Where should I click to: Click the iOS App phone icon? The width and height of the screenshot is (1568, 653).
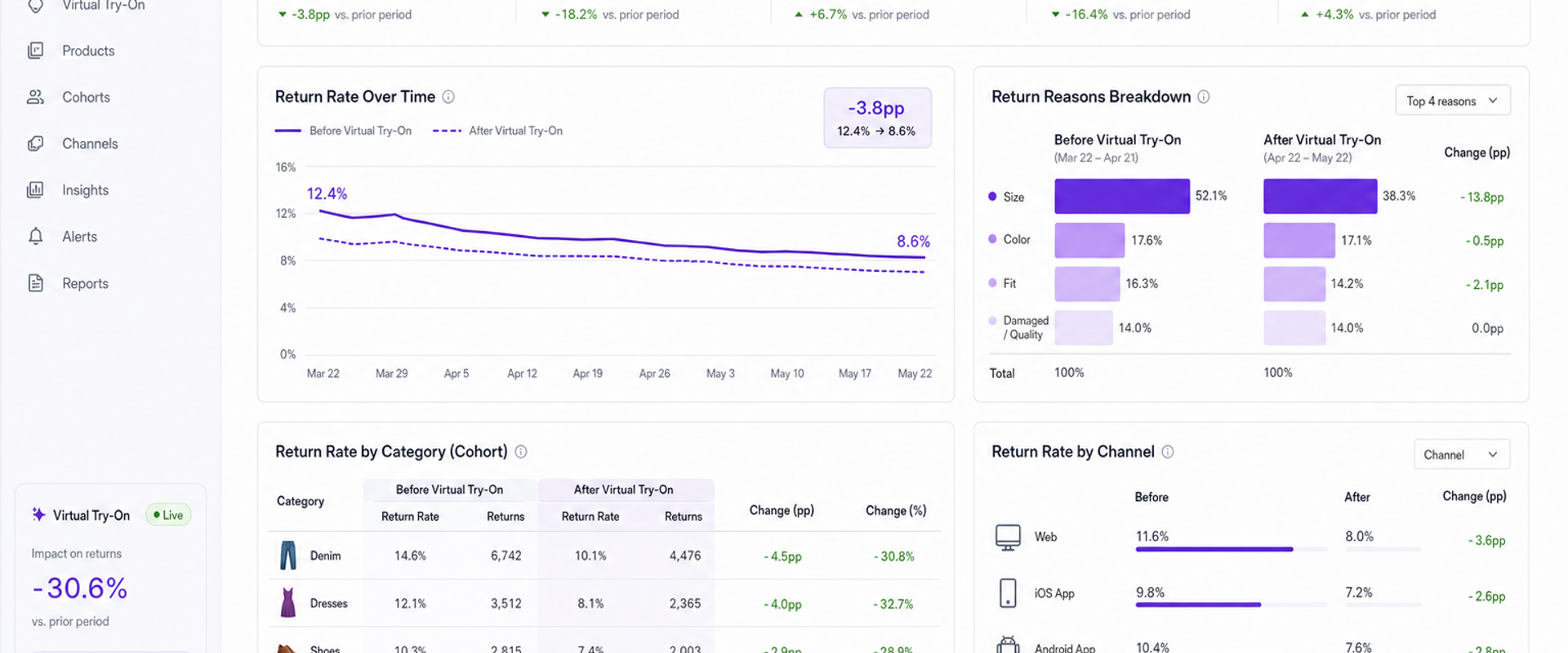(1008, 593)
